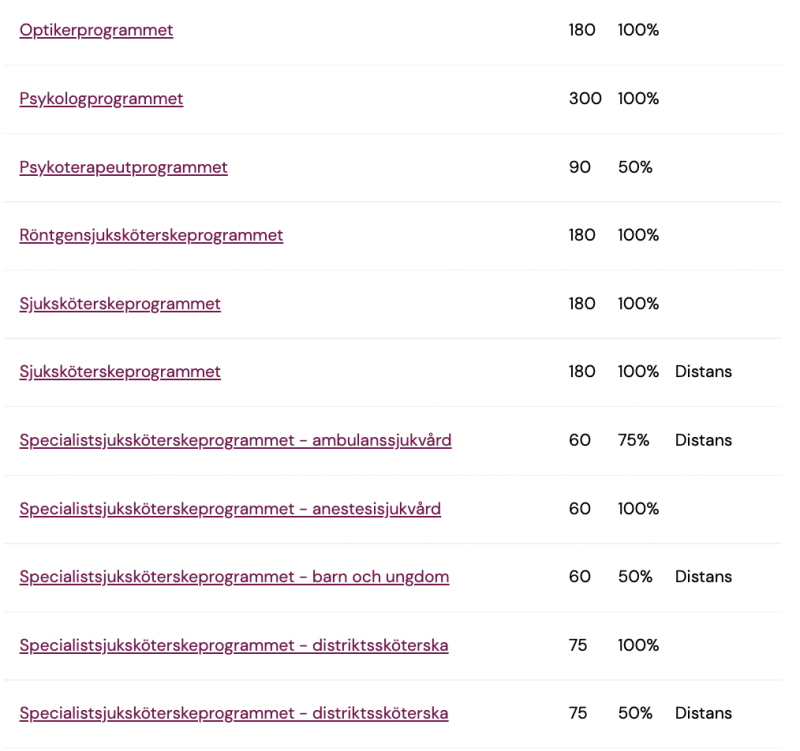The image size is (800, 751).
Task: Click the 300 credits value for Psykologprogrammet
Action: click(x=585, y=99)
